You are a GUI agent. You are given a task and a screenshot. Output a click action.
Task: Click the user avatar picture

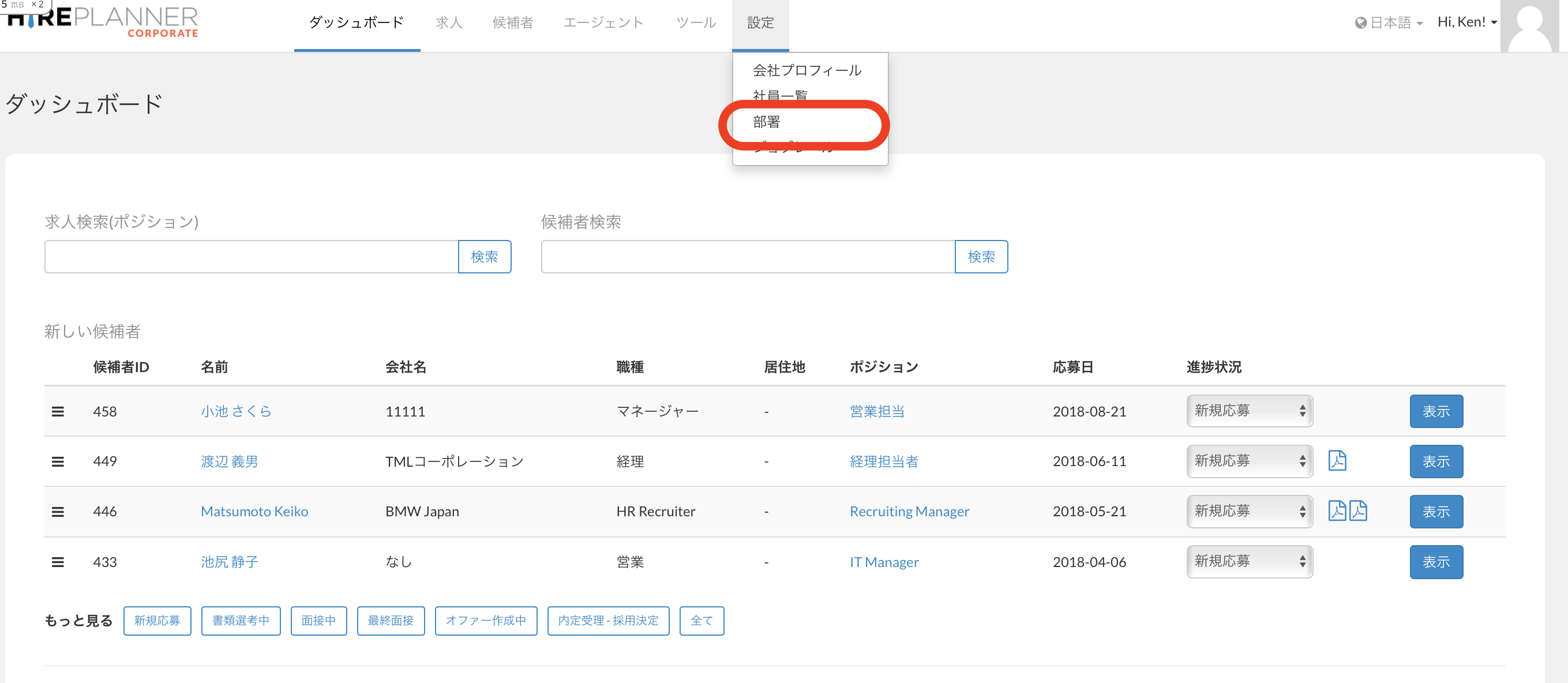click(x=1529, y=27)
